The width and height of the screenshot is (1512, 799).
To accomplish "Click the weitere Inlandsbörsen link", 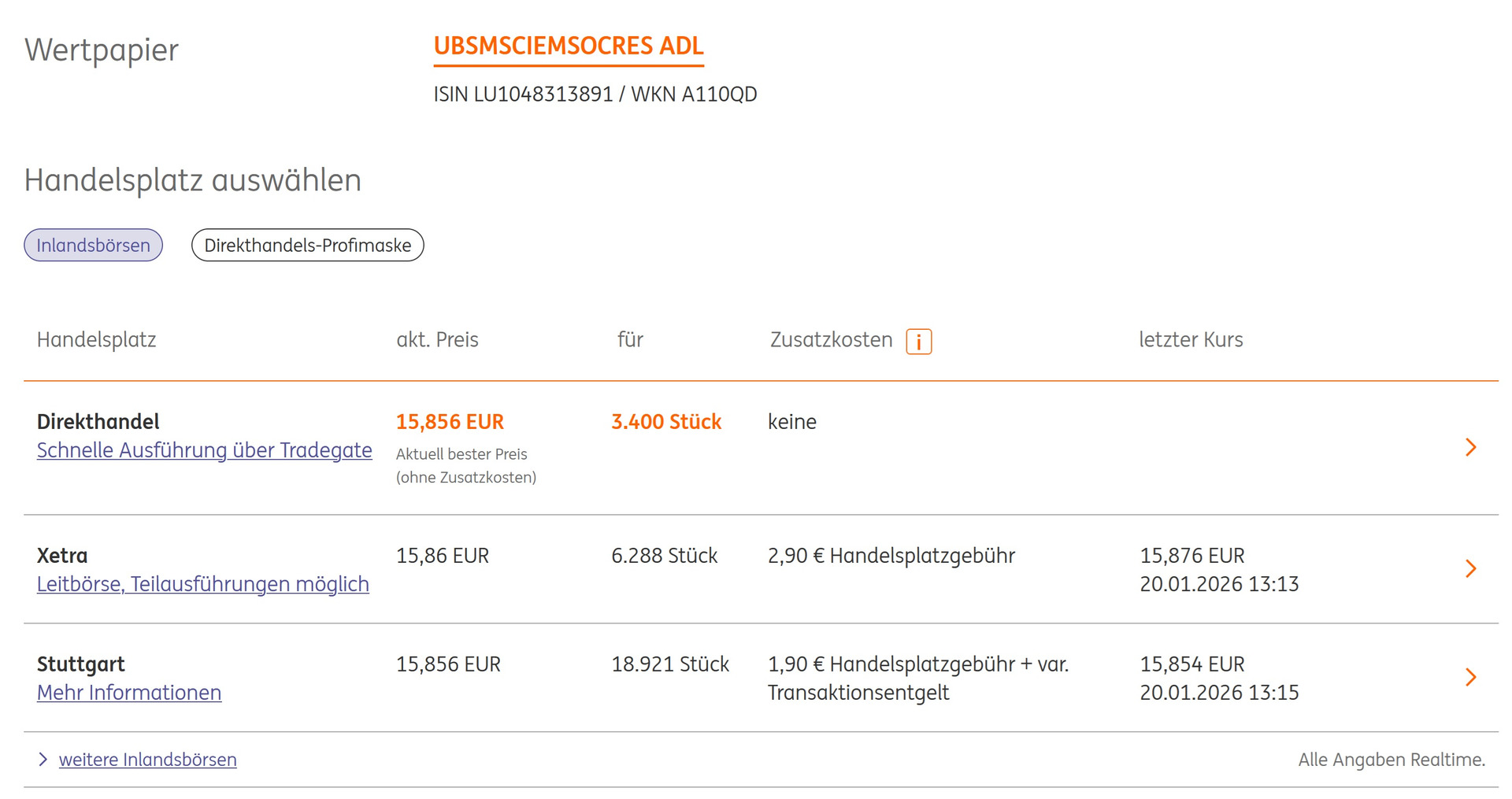I will tap(147, 760).
